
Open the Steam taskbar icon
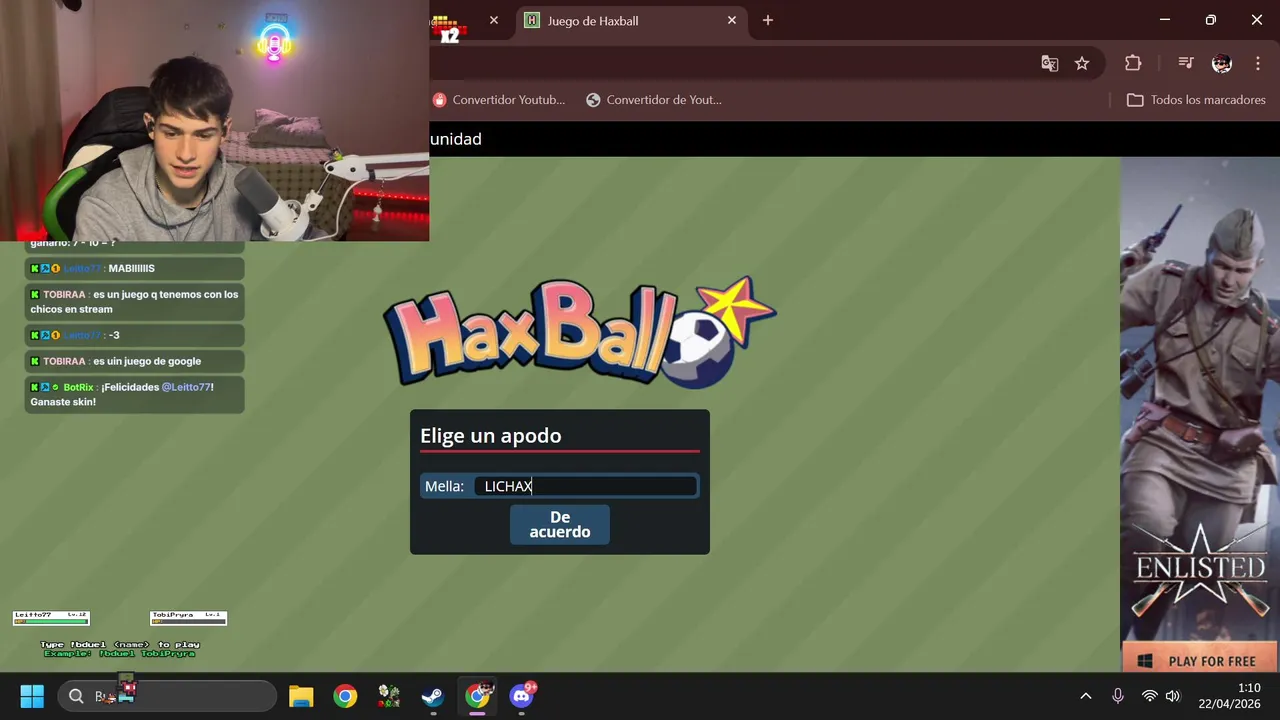point(433,696)
